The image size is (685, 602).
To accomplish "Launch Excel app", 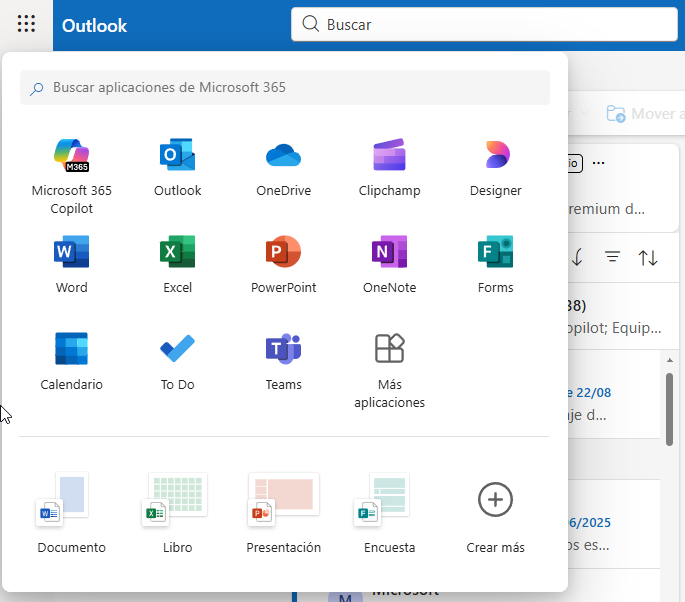I will click(177, 265).
